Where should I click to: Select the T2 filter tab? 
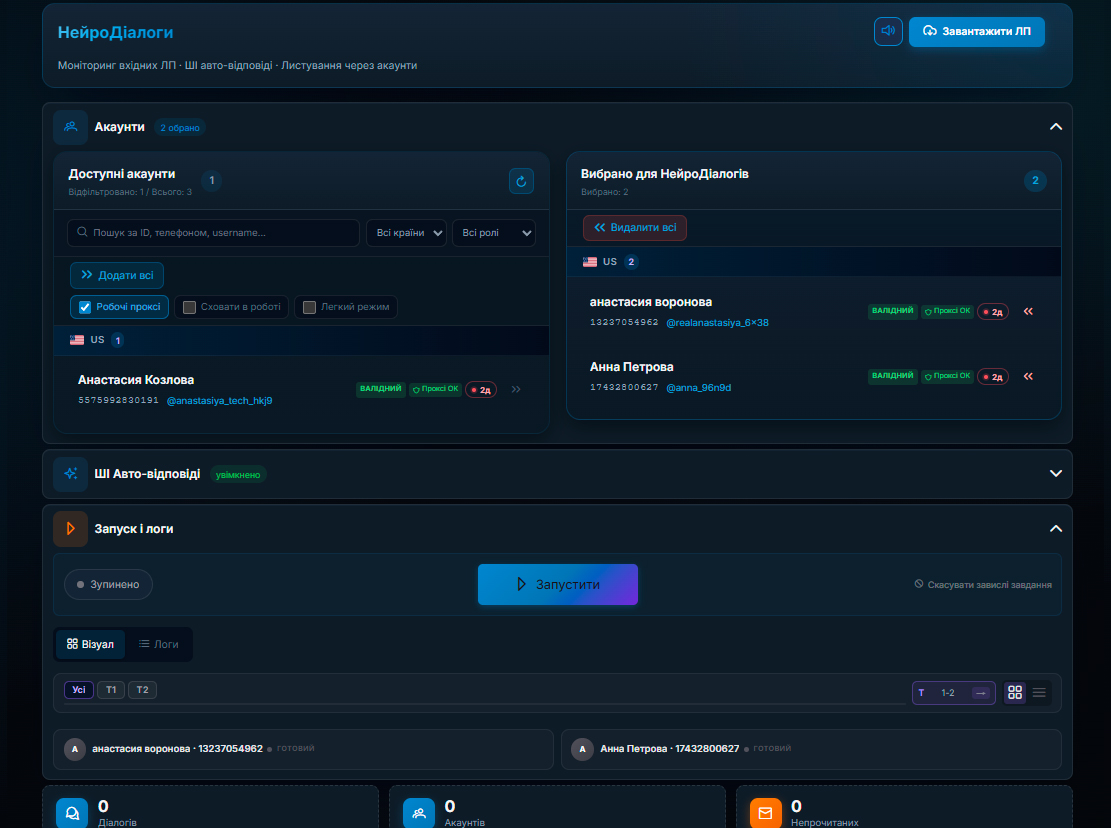pos(142,690)
